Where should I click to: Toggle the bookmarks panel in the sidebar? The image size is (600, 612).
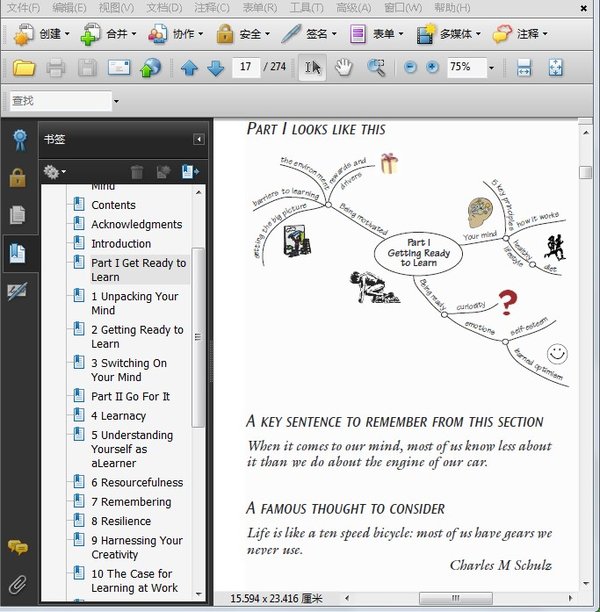click(x=17, y=252)
